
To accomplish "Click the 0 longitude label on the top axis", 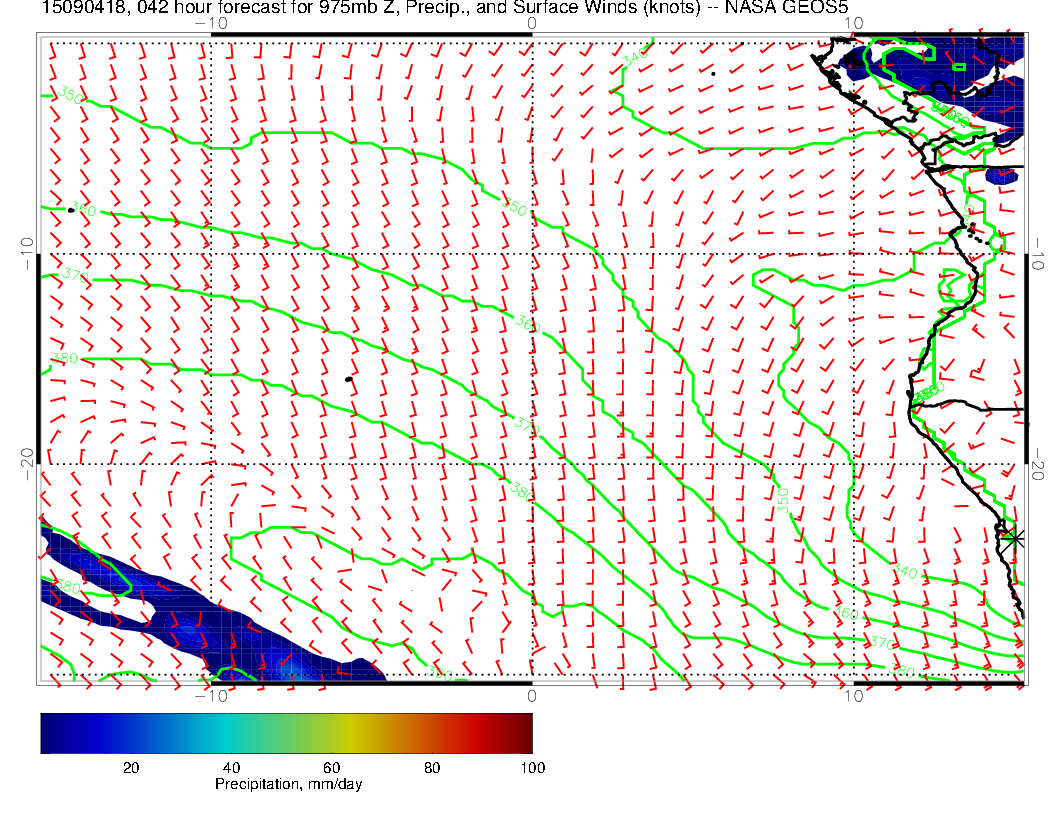I will [531, 22].
